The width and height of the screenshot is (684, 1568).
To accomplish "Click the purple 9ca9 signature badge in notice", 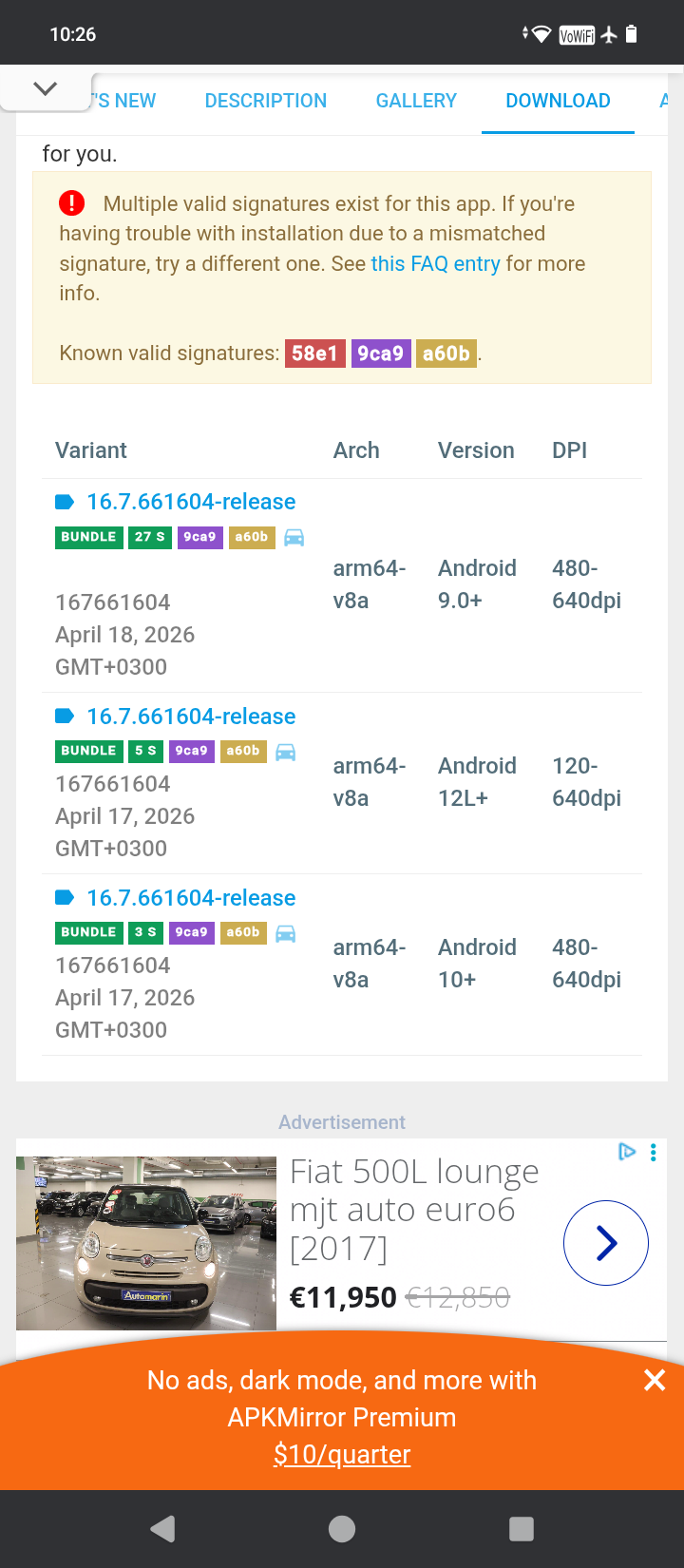I will 380,354.
